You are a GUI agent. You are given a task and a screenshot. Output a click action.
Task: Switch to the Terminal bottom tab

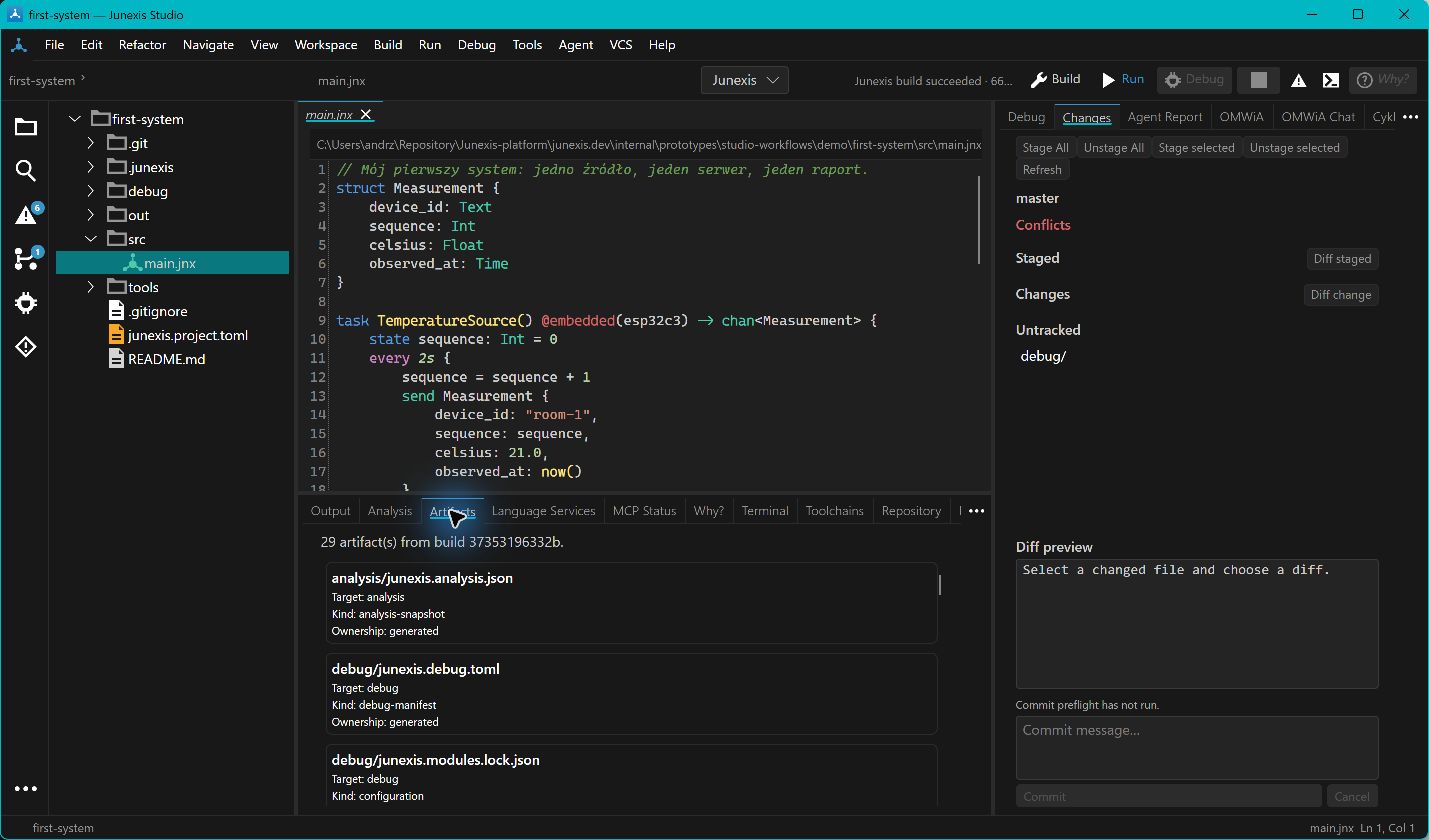(x=765, y=511)
